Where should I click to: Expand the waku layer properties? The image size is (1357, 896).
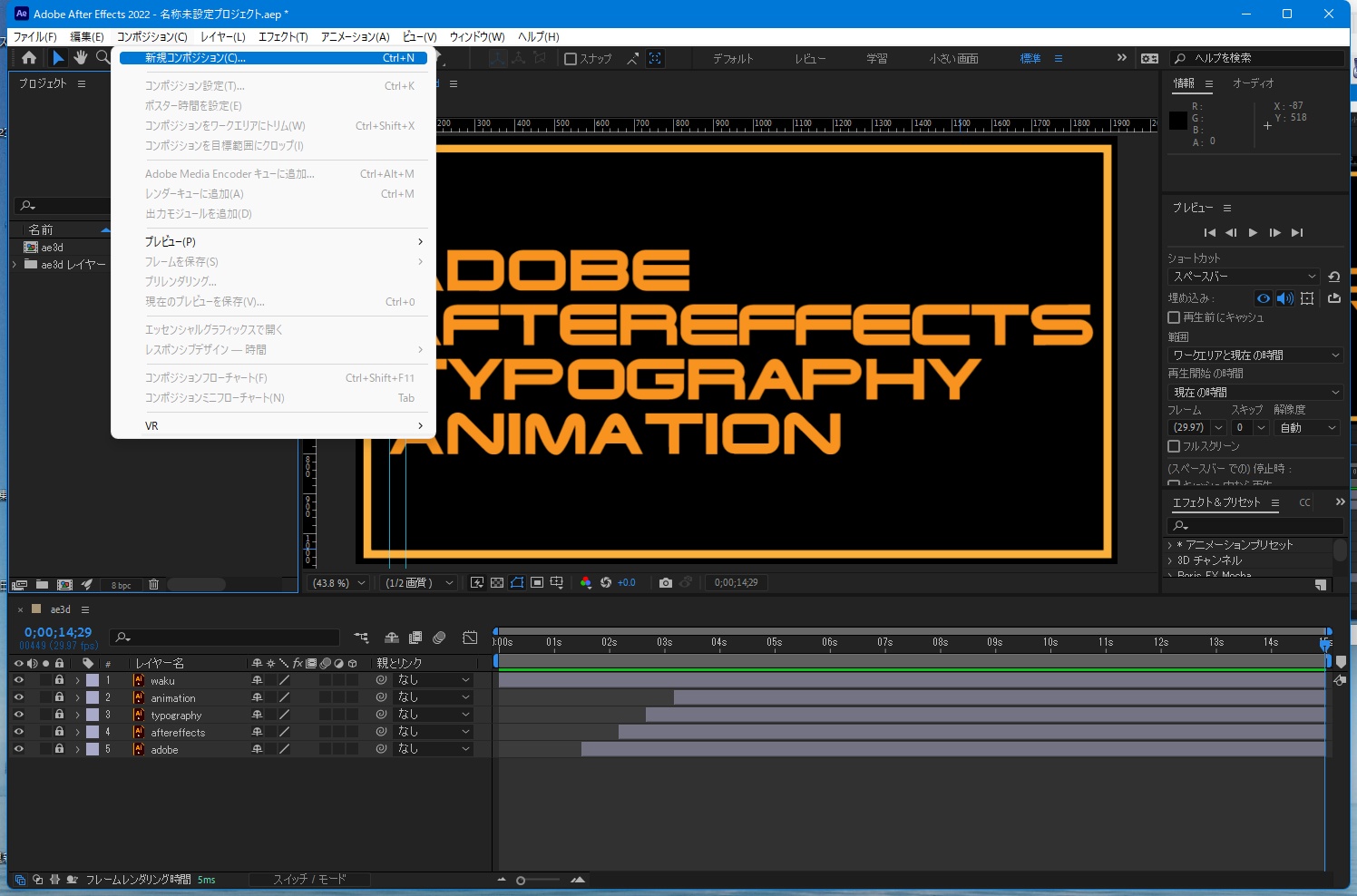point(78,680)
